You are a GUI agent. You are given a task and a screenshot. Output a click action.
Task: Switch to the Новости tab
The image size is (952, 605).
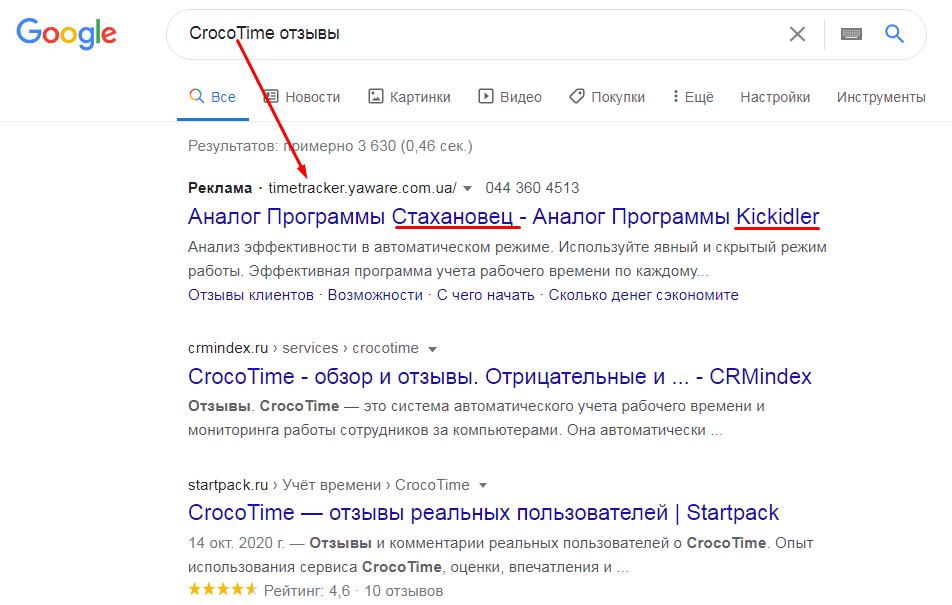[x=301, y=97]
